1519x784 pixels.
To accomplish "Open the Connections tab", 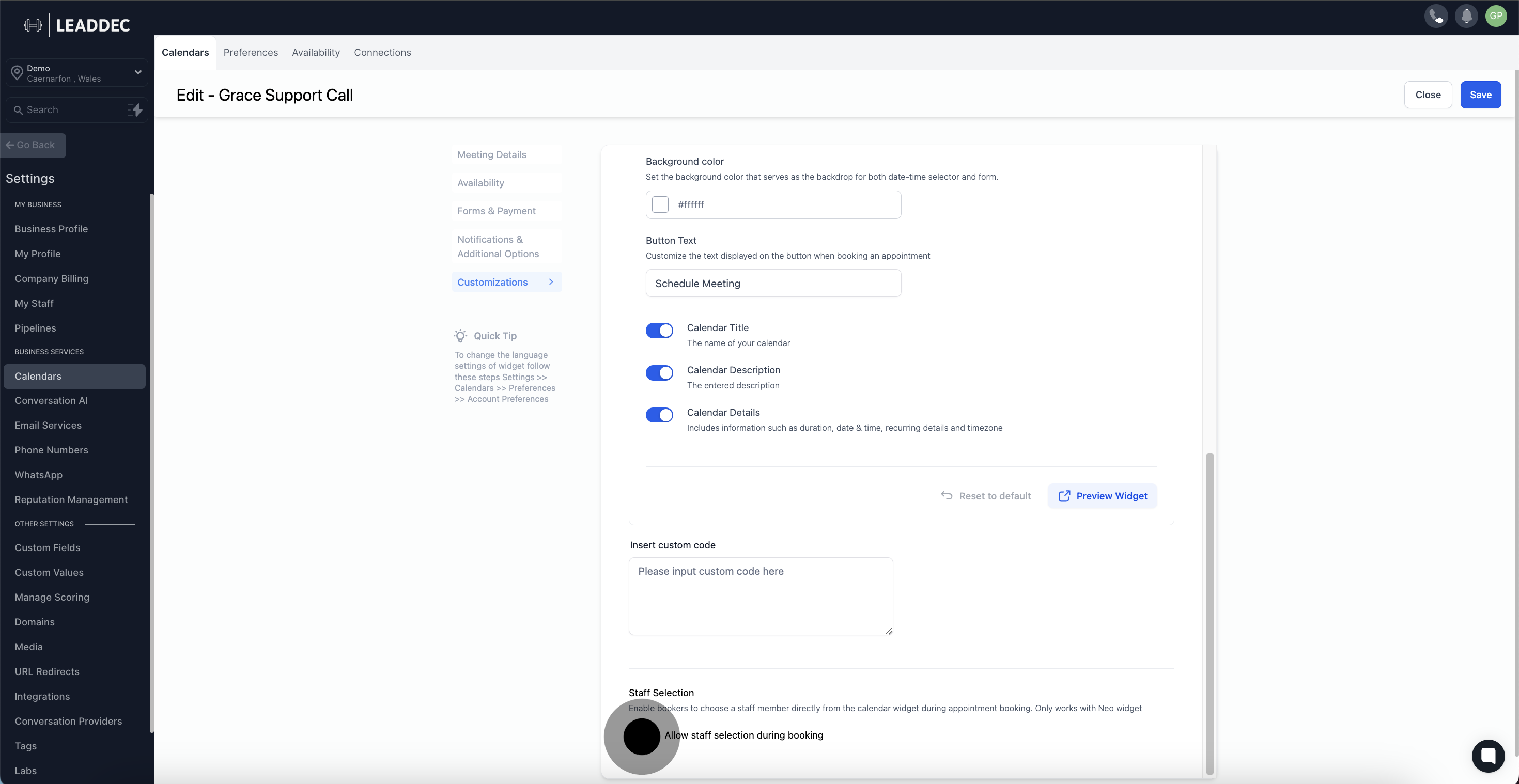I will point(382,53).
